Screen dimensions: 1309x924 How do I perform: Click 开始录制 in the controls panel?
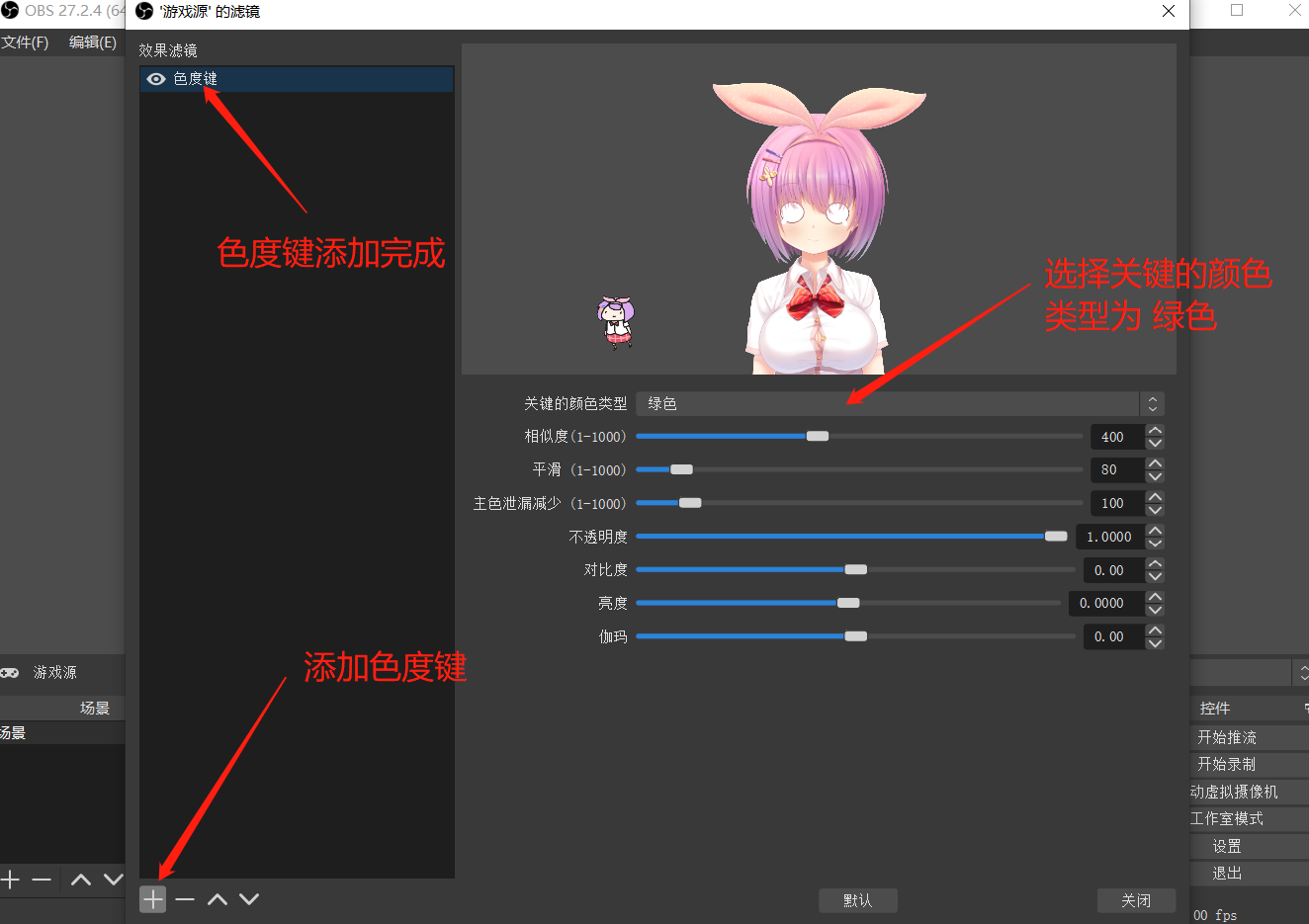1227,765
